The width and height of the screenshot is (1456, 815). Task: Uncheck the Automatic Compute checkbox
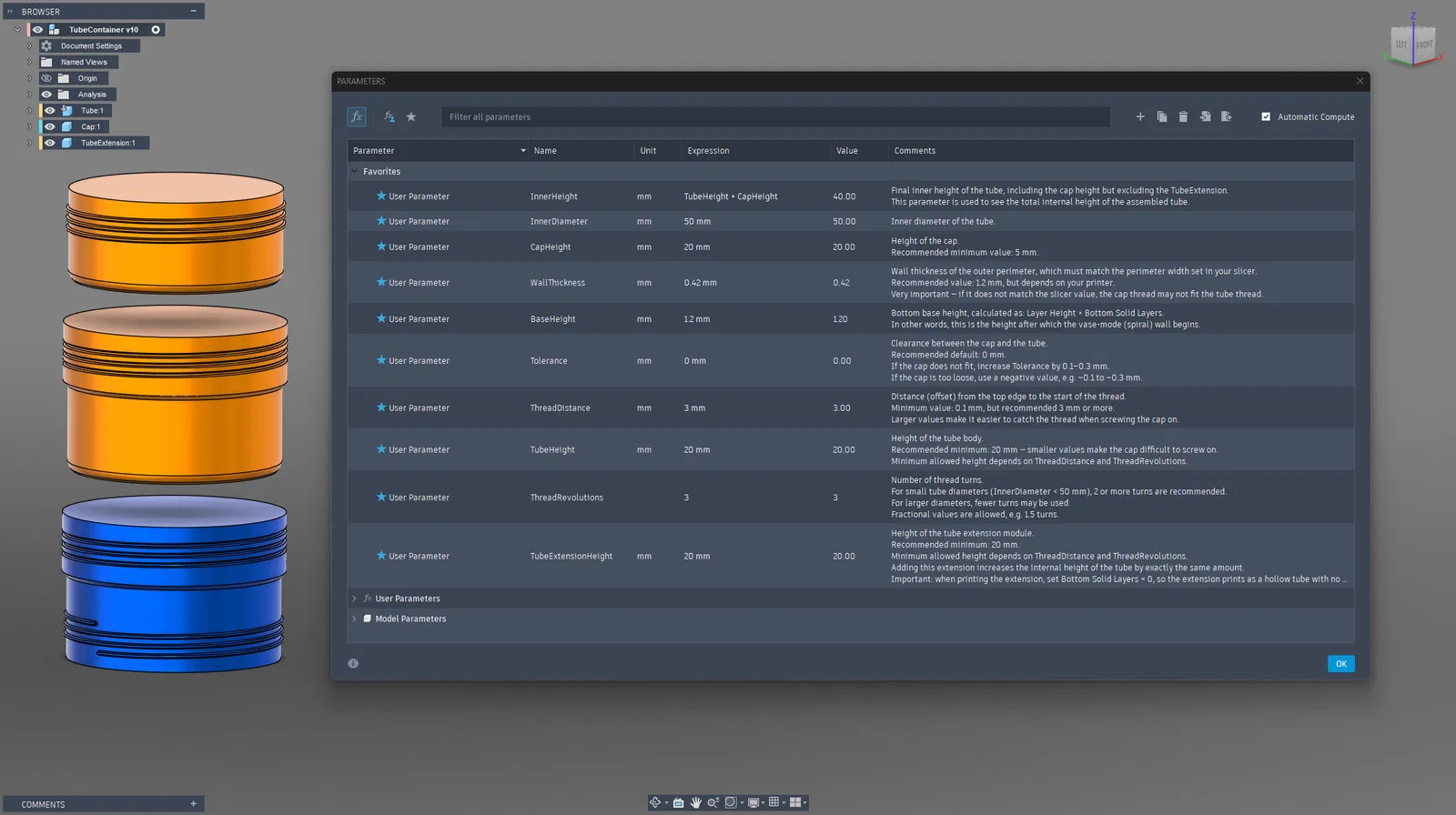pyautogui.click(x=1266, y=116)
